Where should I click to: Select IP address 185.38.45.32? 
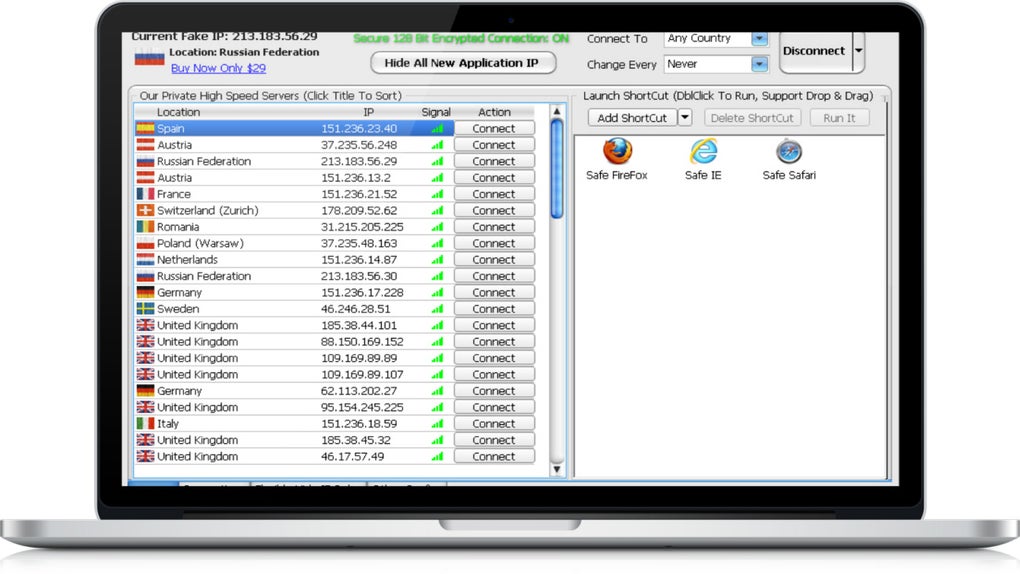[x=356, y=440]
